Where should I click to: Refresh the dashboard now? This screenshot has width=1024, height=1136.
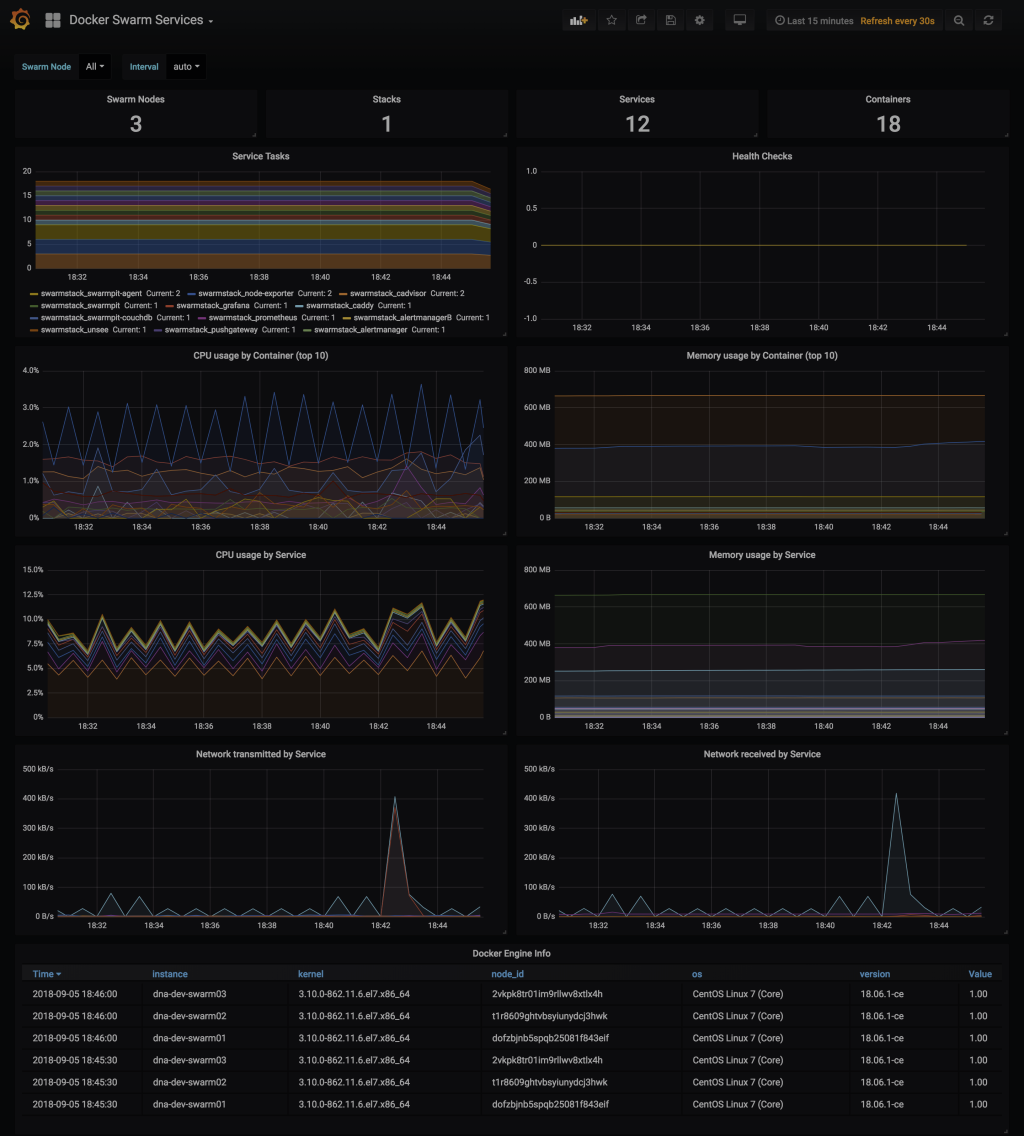(x=988, y=20)
